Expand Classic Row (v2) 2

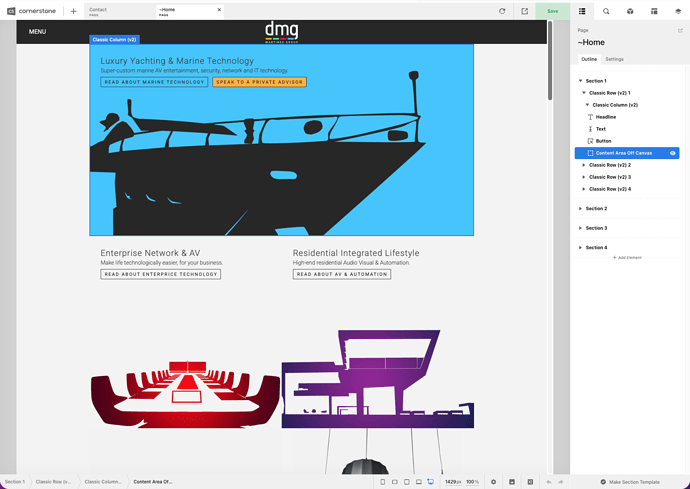point(584,165)
